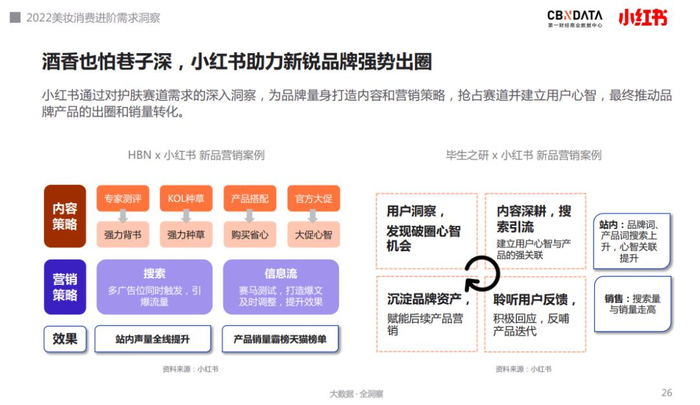Click the subtitle paragraph starting 小红书通过对护肤赛道
The width and height of the screenshot is (700, 405).
pyautogui.click(x=357, y=103)
